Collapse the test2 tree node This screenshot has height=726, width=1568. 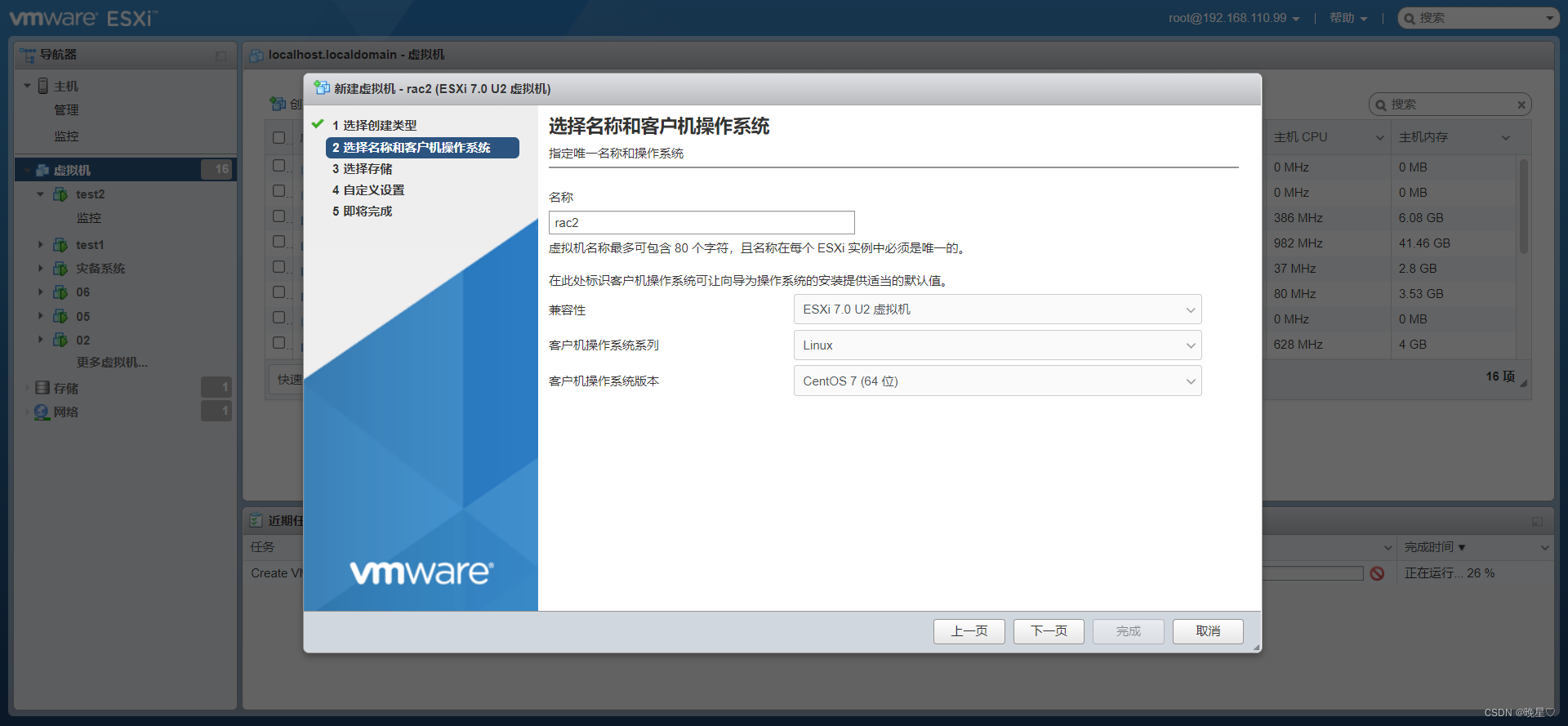click(x=41, y=194)
